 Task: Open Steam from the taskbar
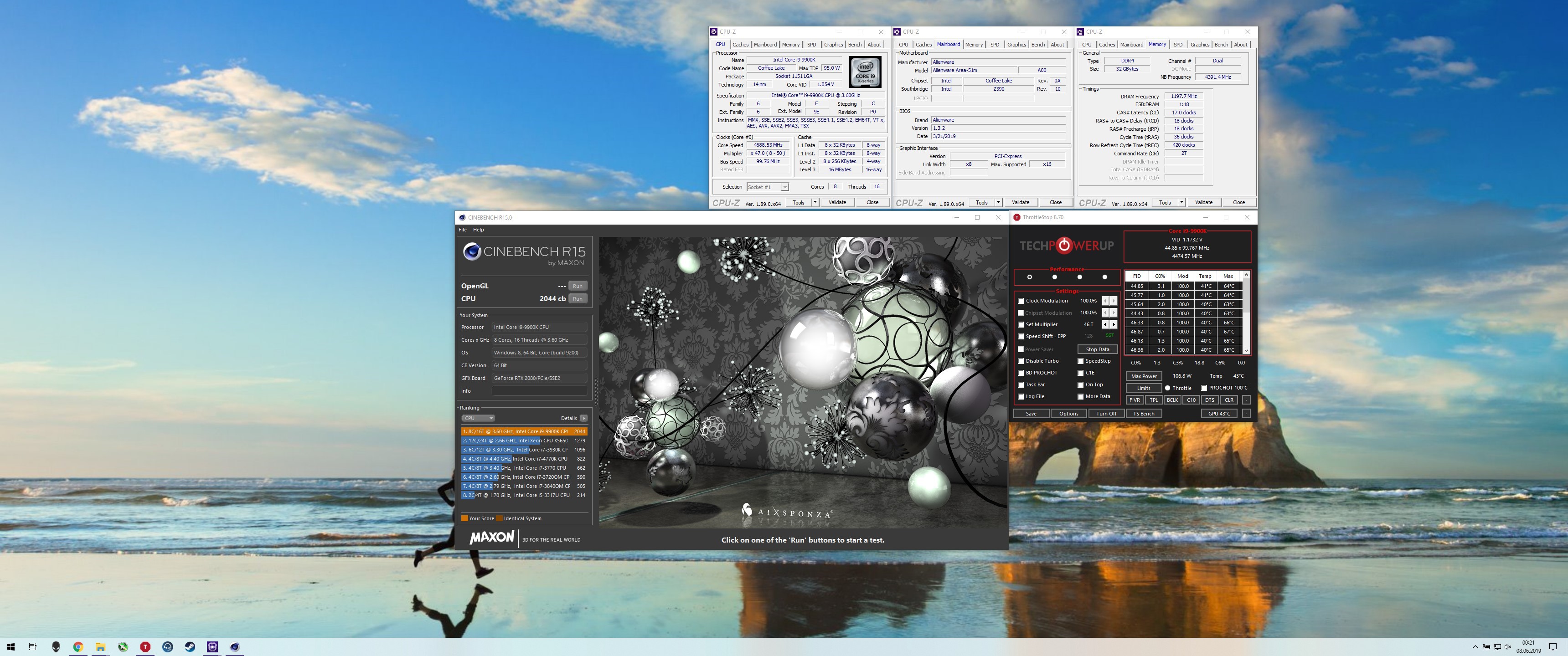coord(190,647)
